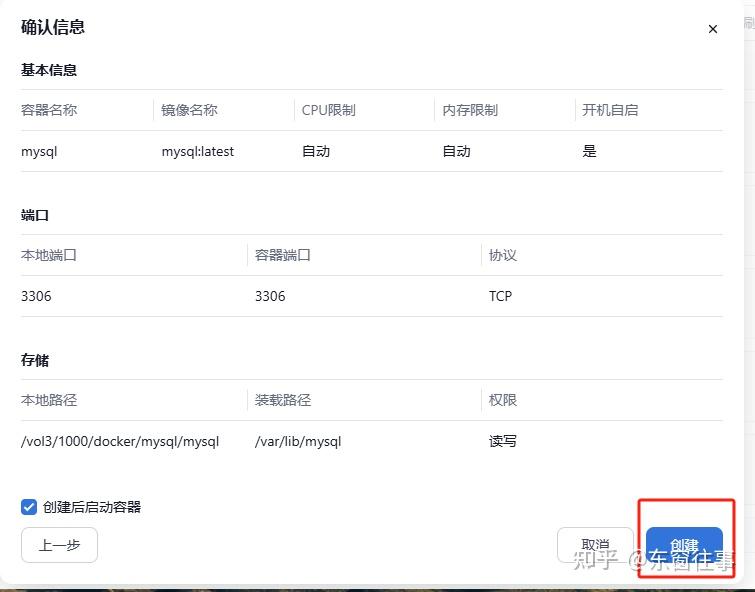Click the 3306 value under 本地端口
This screenshot has width=755, height=592.
tap(36, 296)
